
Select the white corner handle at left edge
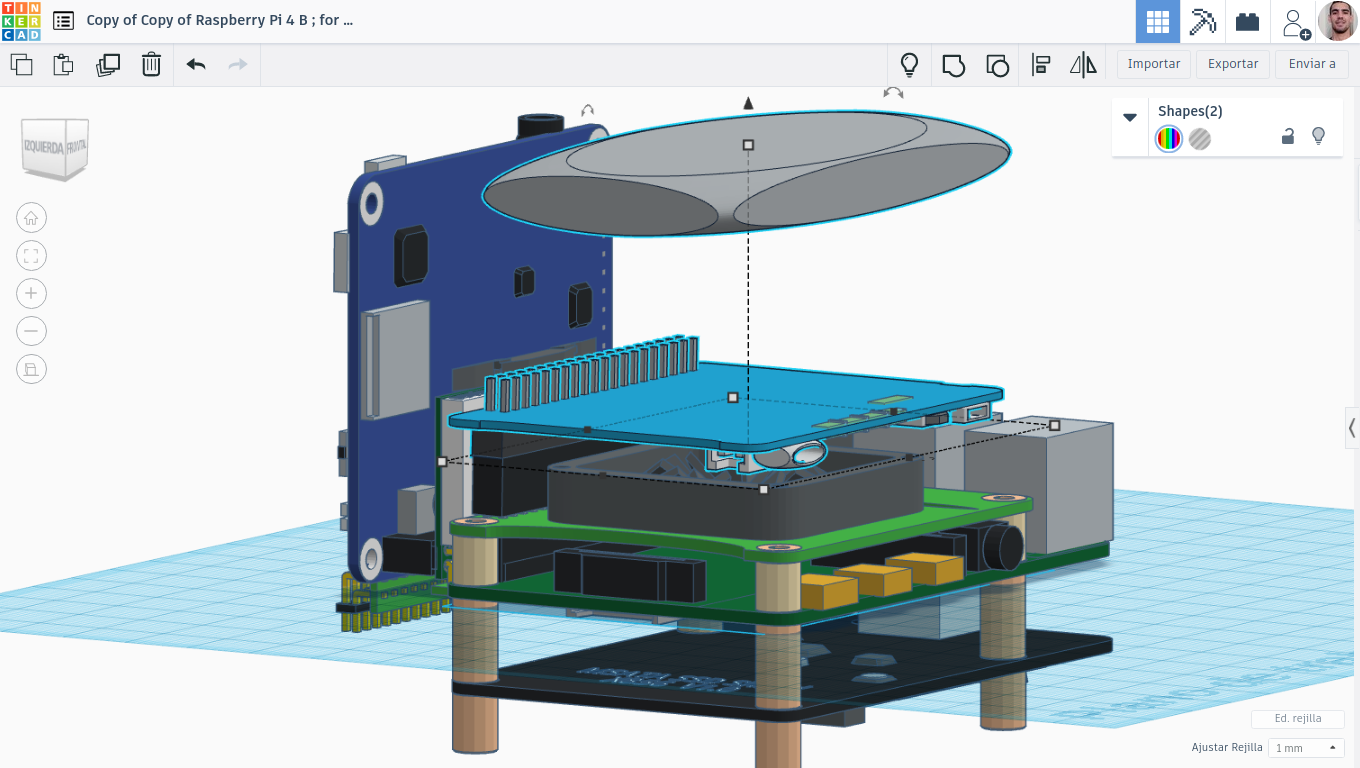click(x=442, y=462)
